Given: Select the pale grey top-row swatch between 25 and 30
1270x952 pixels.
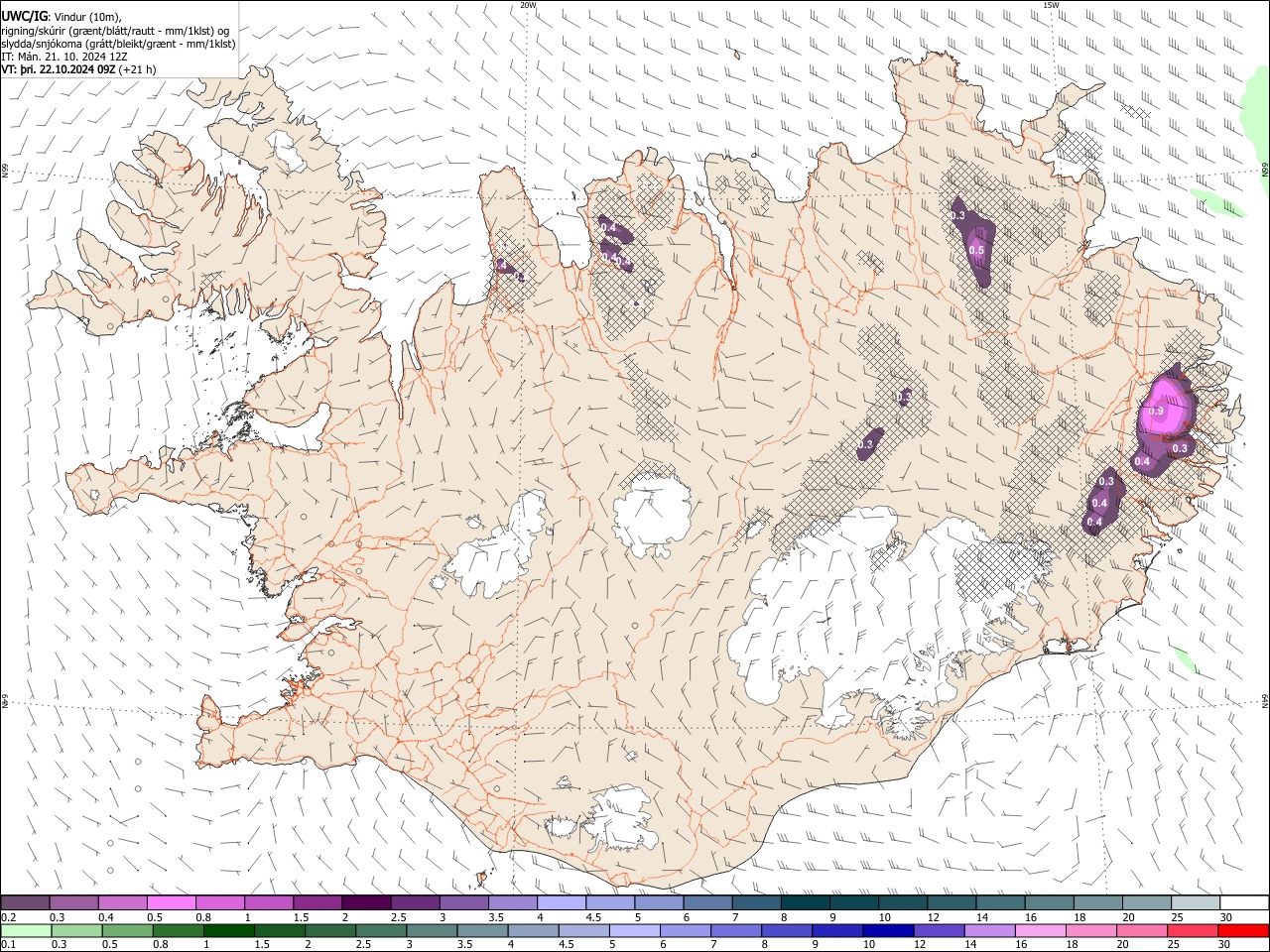Looking at the screenshot, I should 1197,902.
